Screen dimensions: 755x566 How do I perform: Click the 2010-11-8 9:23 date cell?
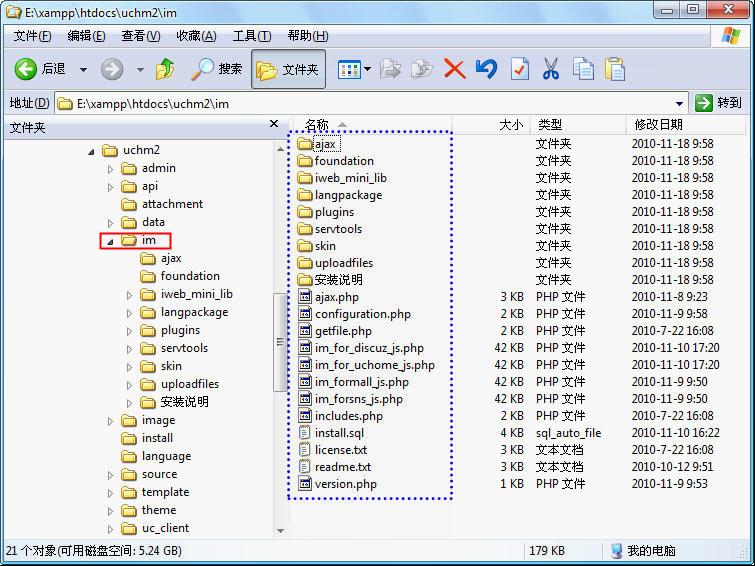[x=669, y=297]
